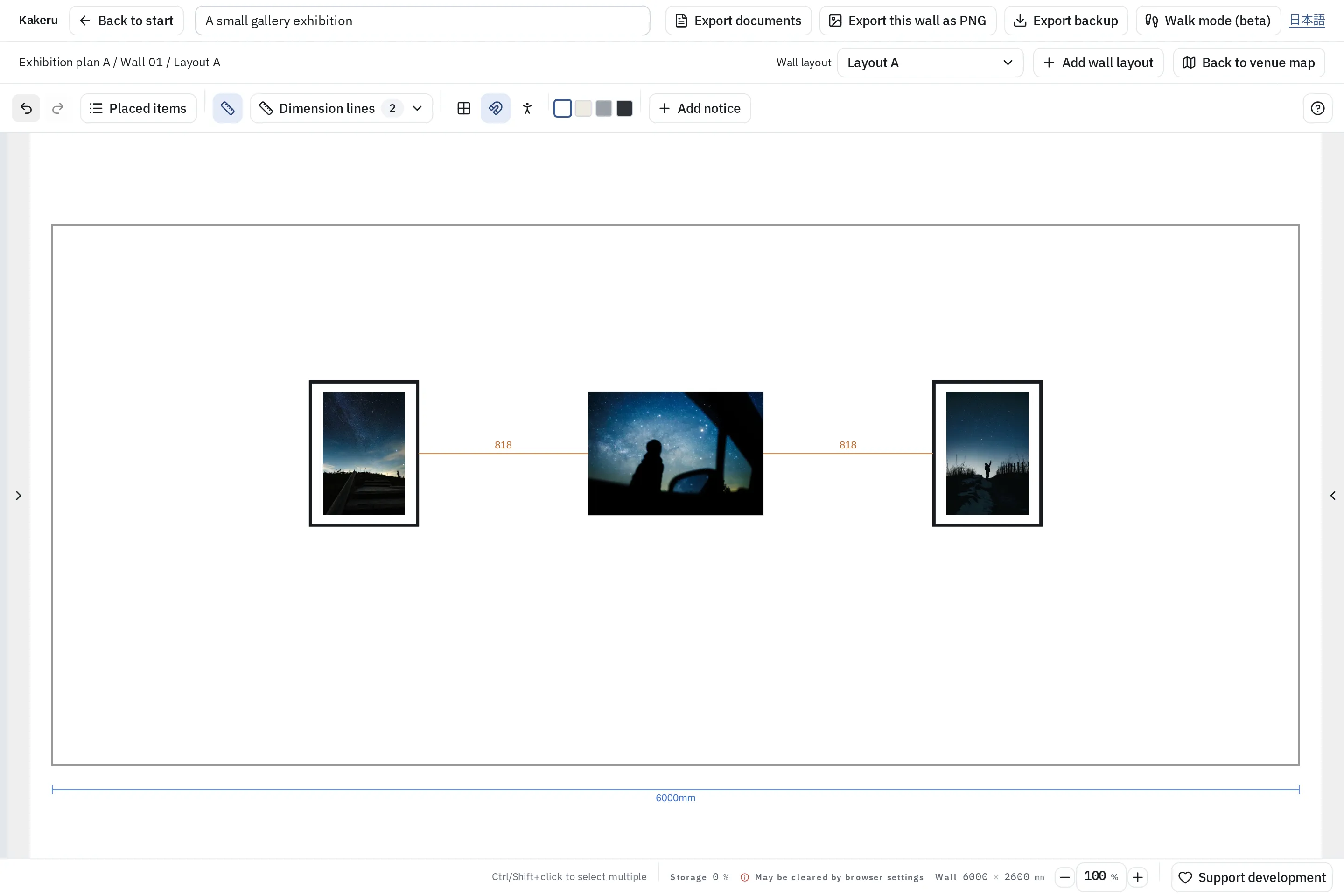
Task: Switch language to 日本語
Action: 1307,21
